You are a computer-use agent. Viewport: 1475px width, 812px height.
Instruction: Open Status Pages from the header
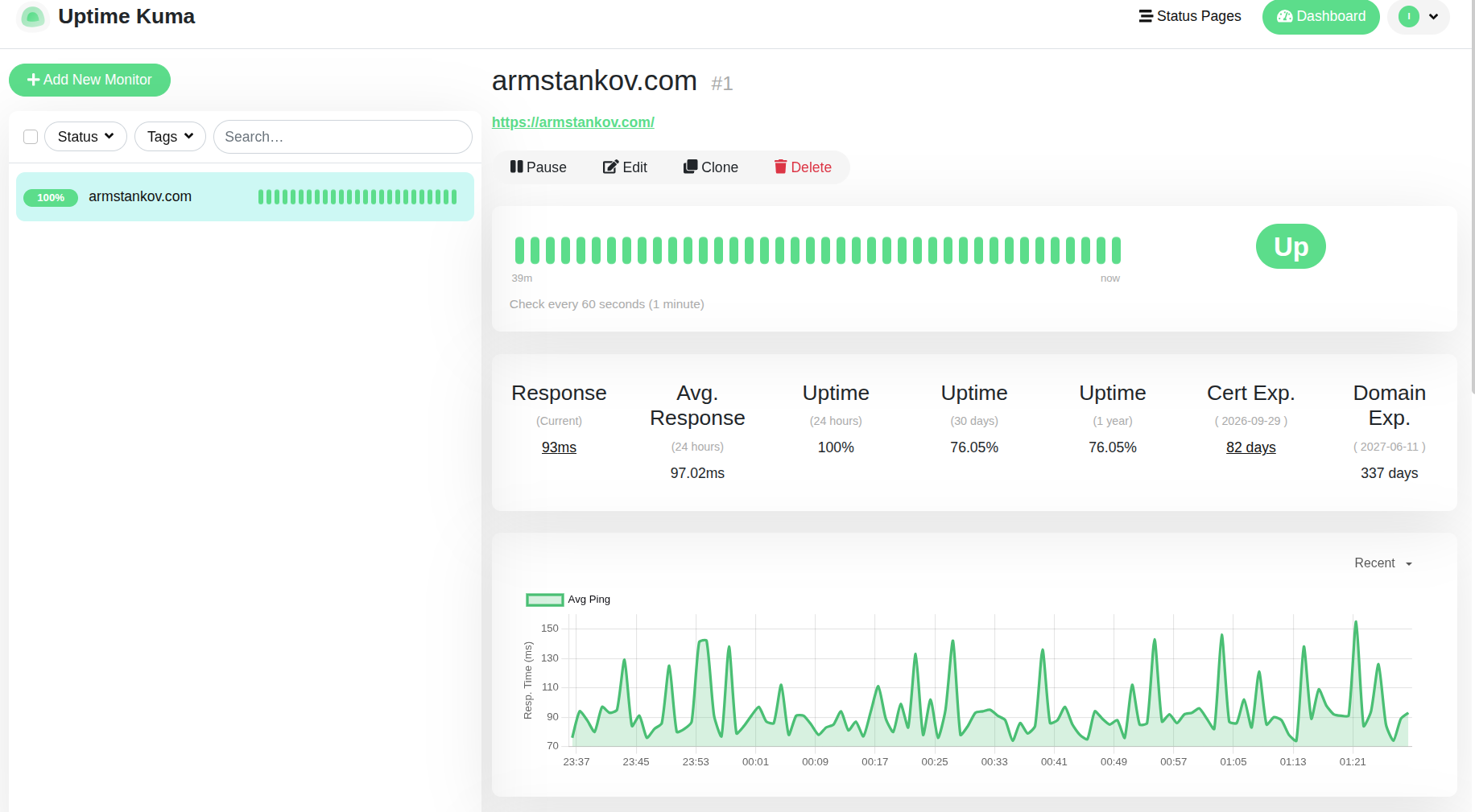tap(1190, 16)
